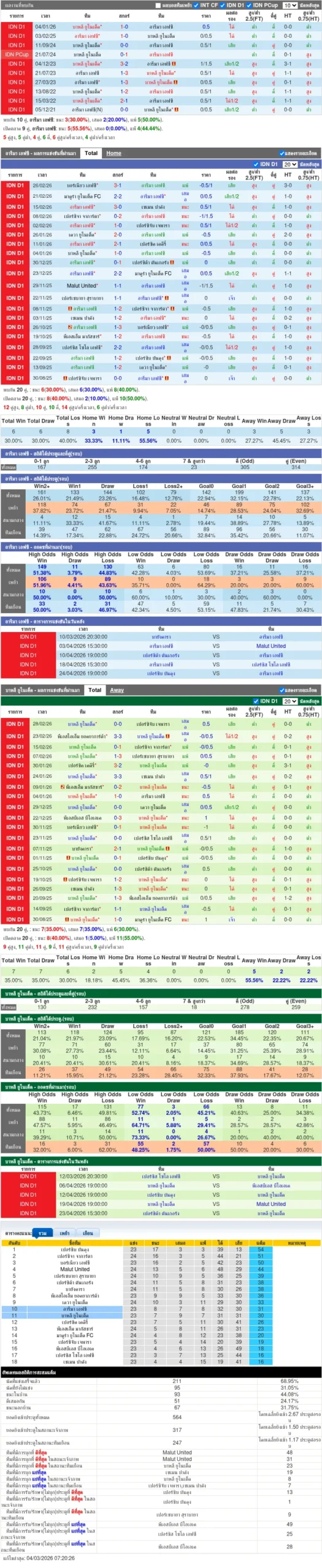This screenshot has height=1568, width=322.
Task: Switch to the Home tab
Action: (114, 153)
